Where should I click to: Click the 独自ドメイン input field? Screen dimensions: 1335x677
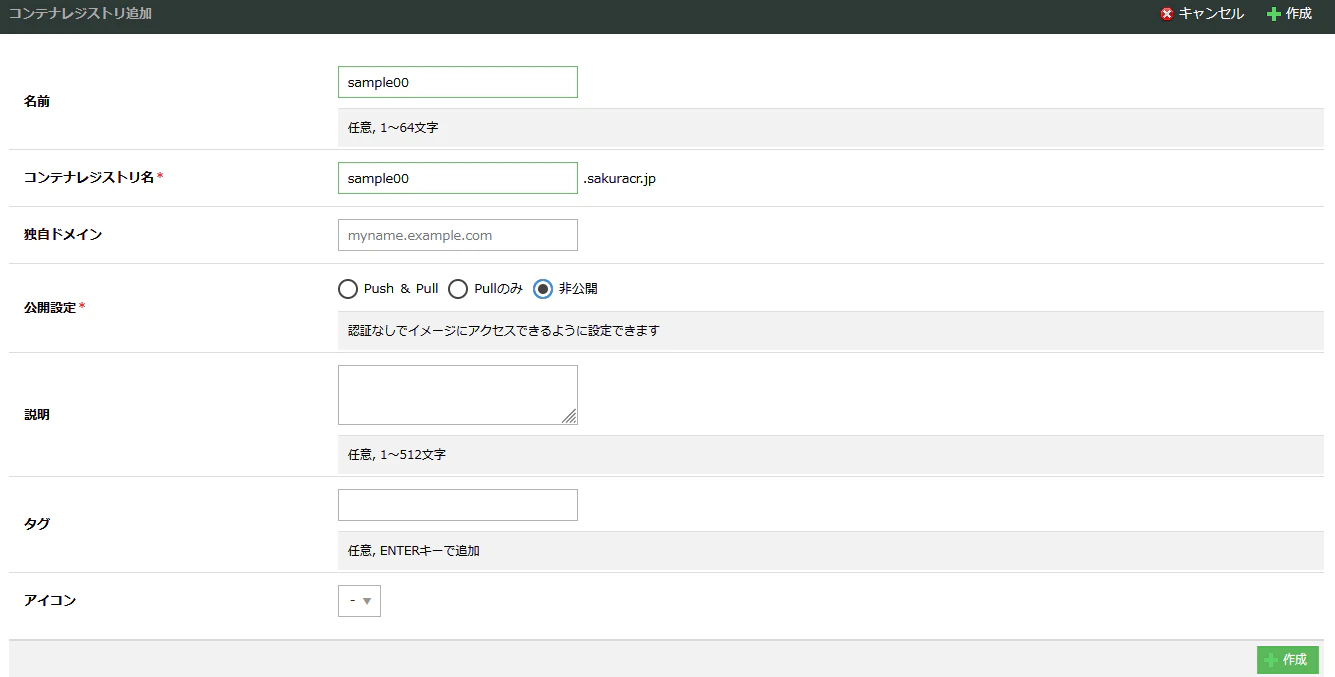pyautogui.click(x=458, y=235)
